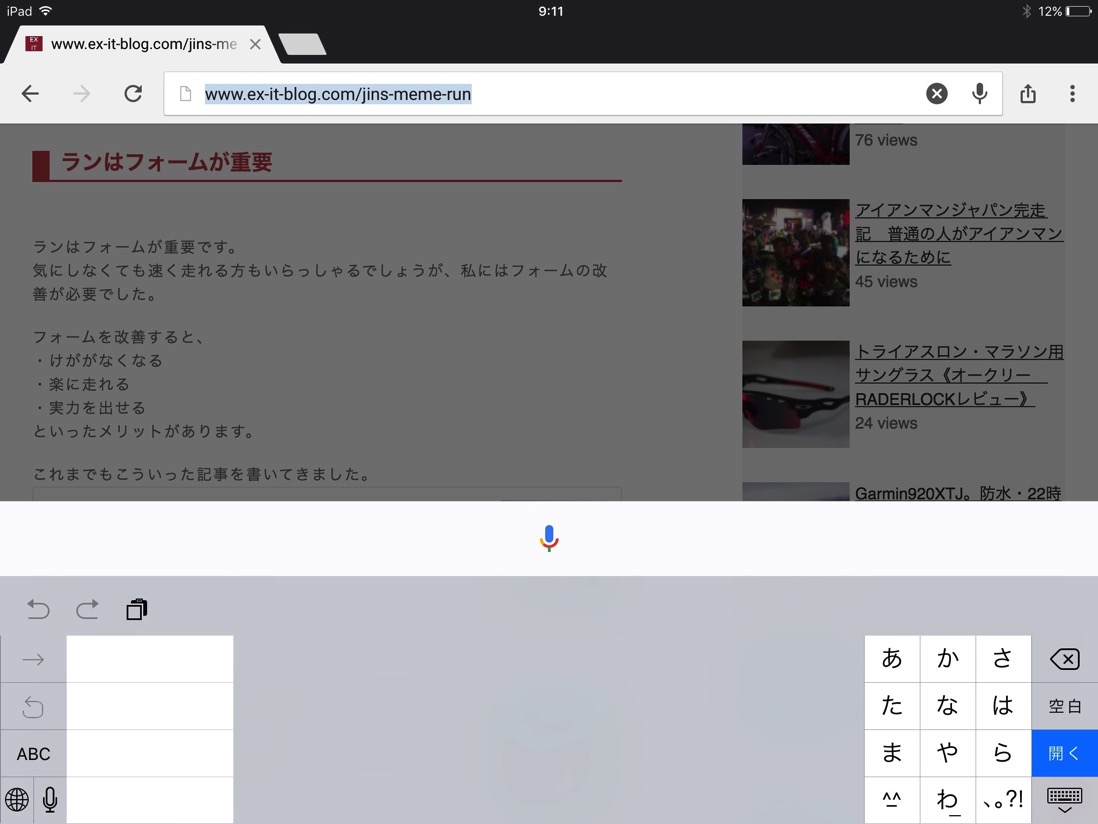Viewport: 1098px width, 824px height.
Task: Tap the 空白 space key
Action: tap(1064, 706)
